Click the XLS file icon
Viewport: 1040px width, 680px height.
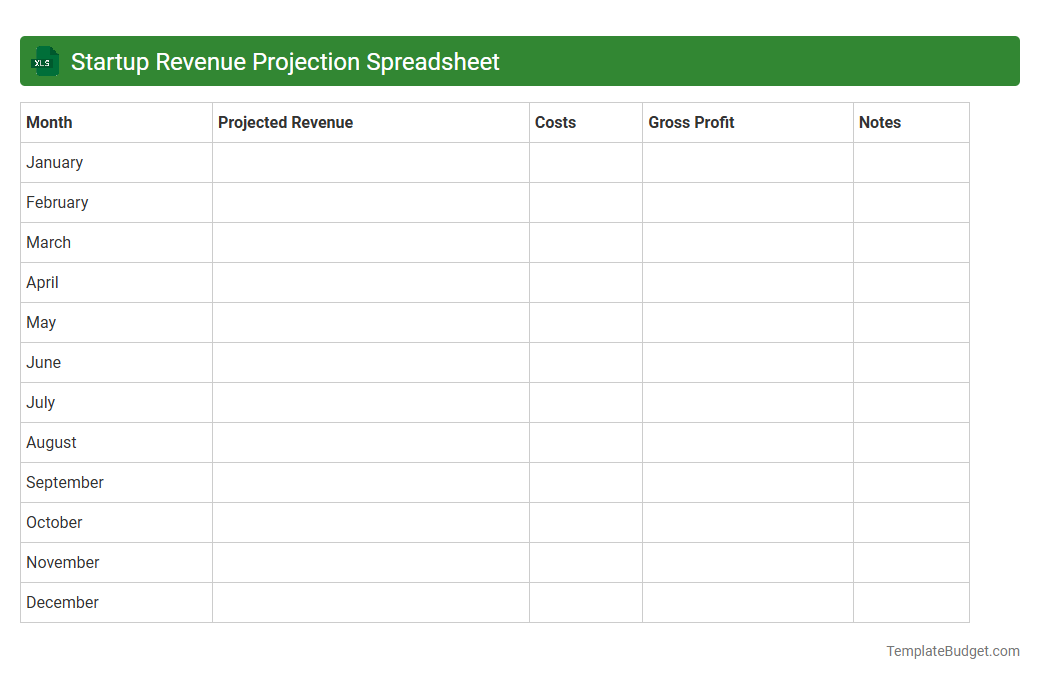coord(44,61)
